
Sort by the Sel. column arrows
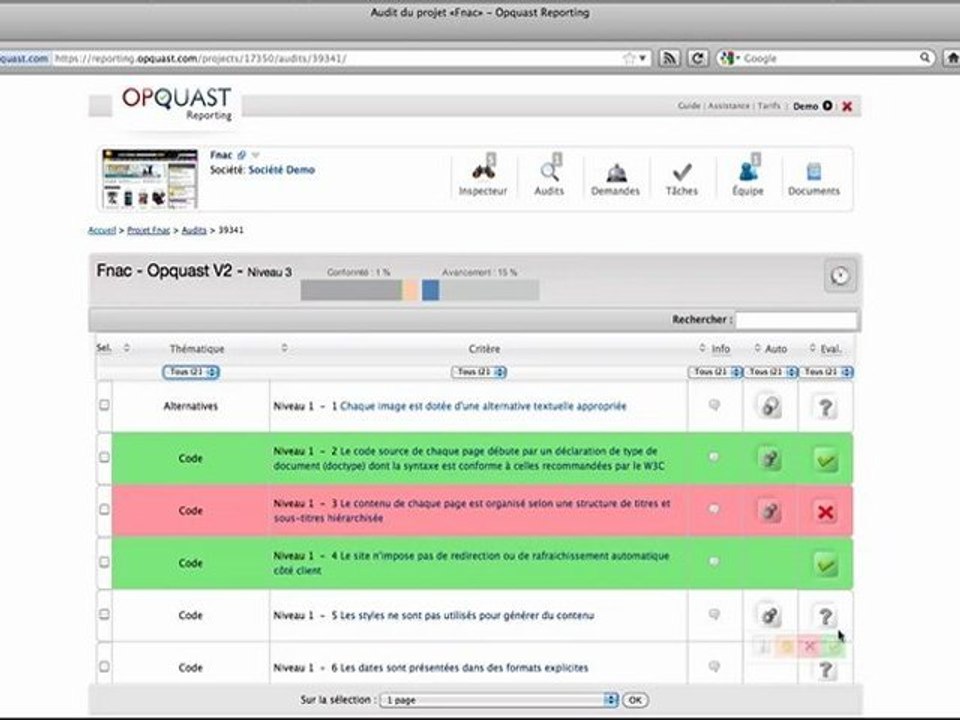click(x=127, y=348)
